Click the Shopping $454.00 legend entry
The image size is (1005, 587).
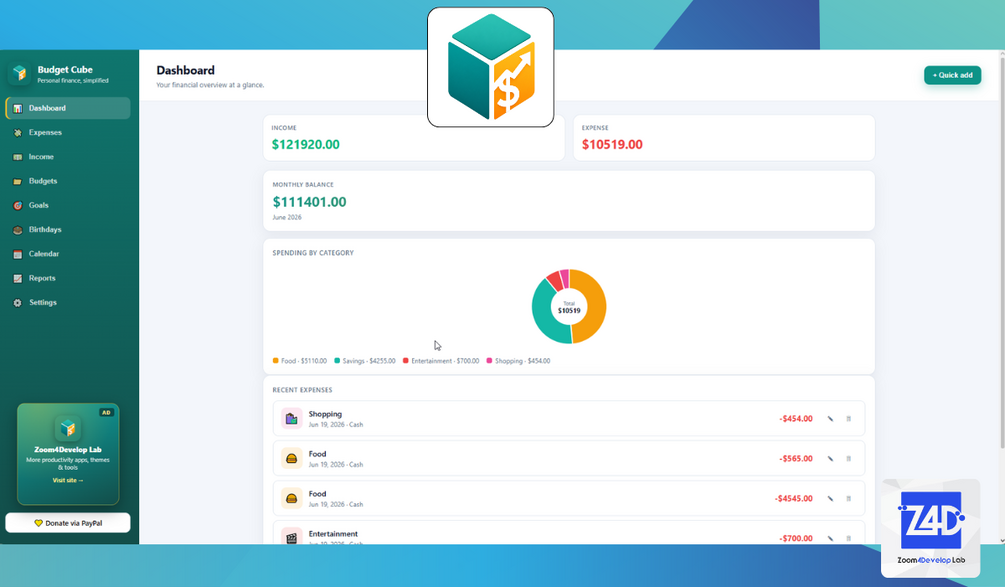pyautogui.click(x=519, y=361)
